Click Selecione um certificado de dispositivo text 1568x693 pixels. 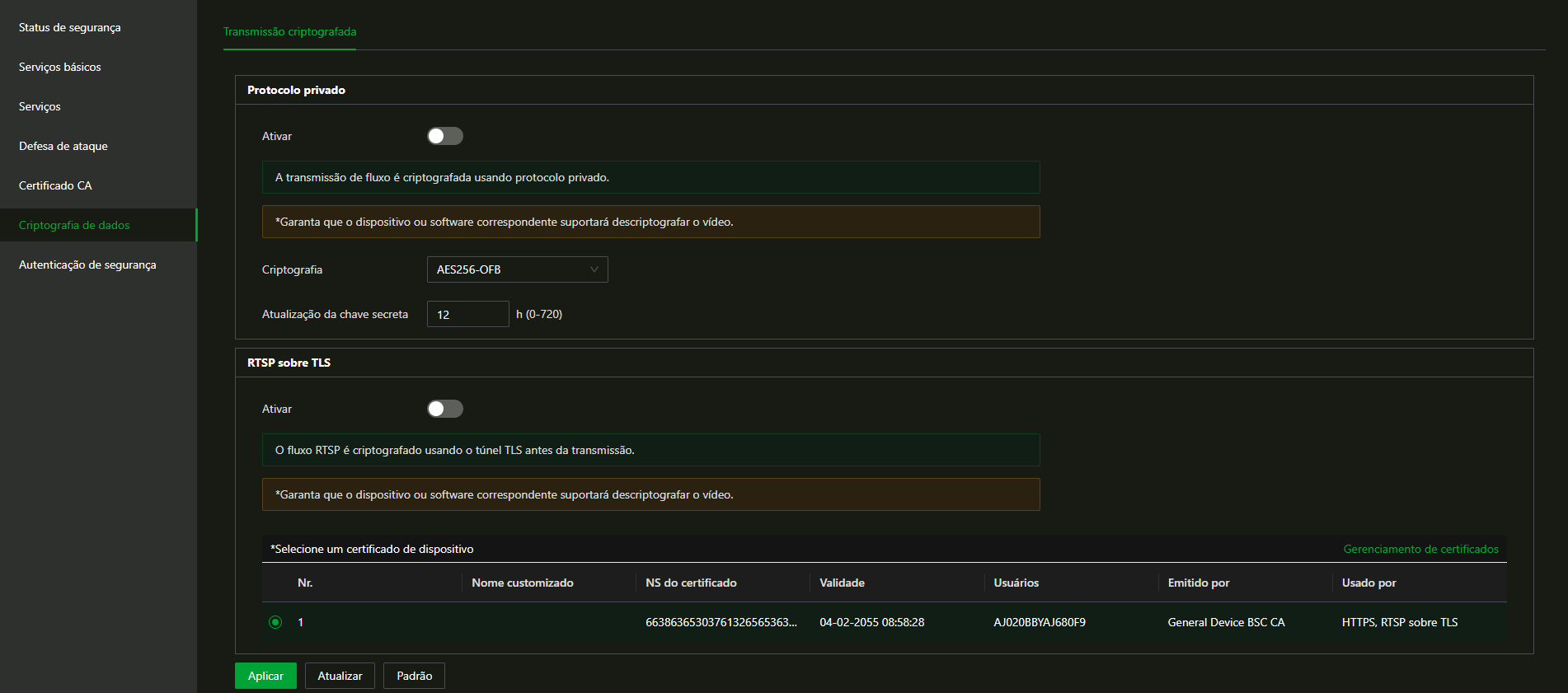coord(372,549)
